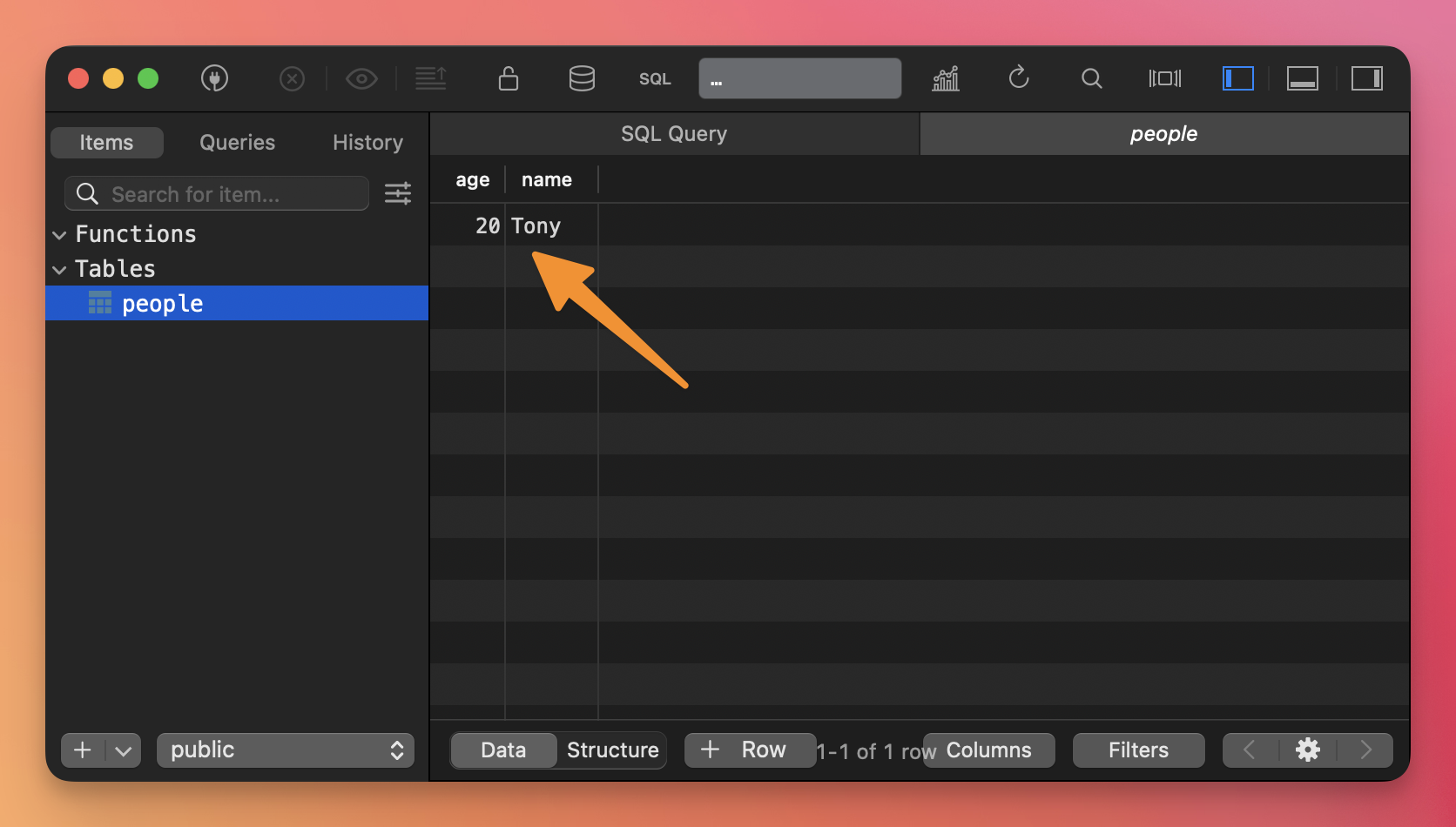Collapse the Functions tree section
The image size is (1456, 827).
60,235
